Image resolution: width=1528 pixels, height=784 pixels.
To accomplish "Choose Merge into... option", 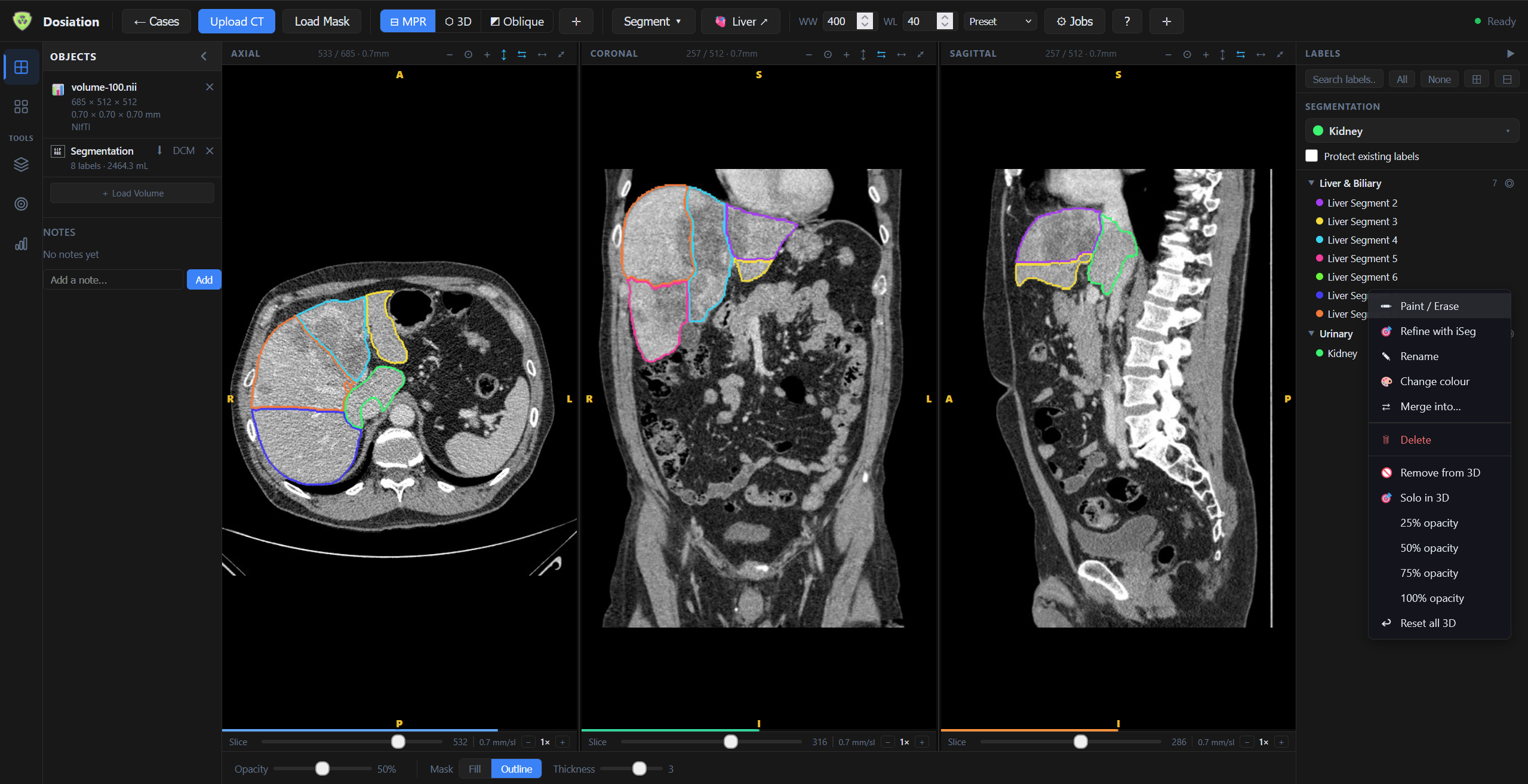I will click(x=1439, y=407).
